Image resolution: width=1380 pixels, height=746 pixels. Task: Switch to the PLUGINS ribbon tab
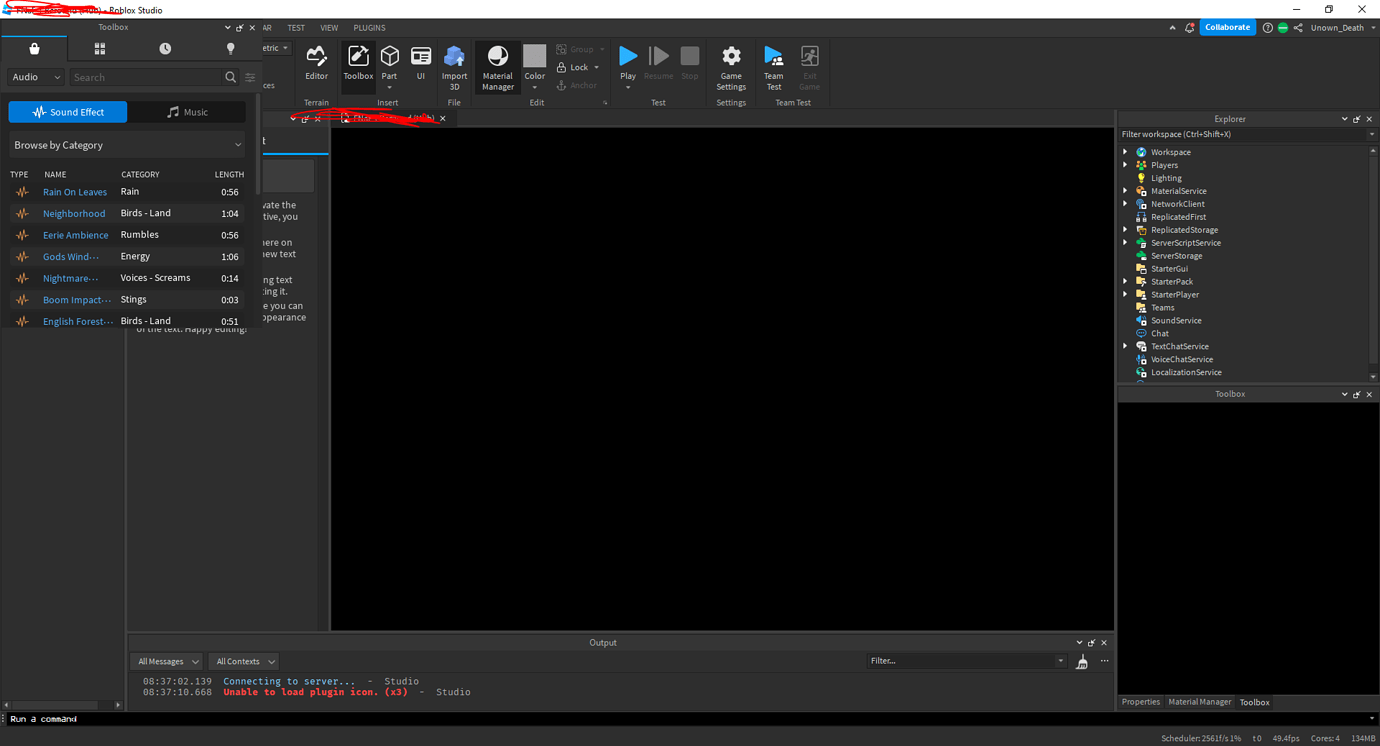[x=369, y=27]
